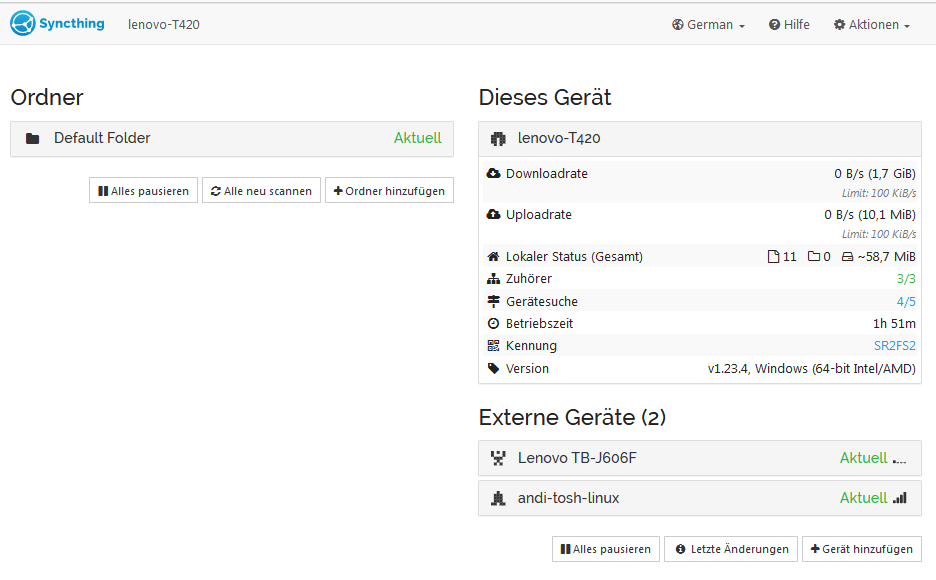Click Alles pausieren under Externe Geräte
The height and width of the screenshot is (580, 936).
point(606,549)
